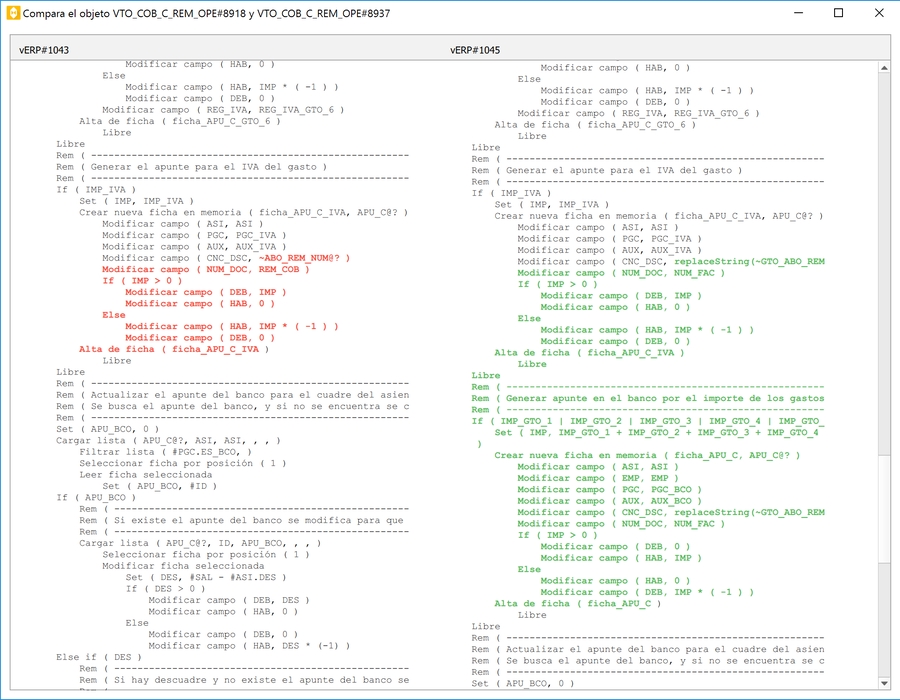Click the vERP#1043 column header
Viewport: 900px width, 700px height.
44,49
